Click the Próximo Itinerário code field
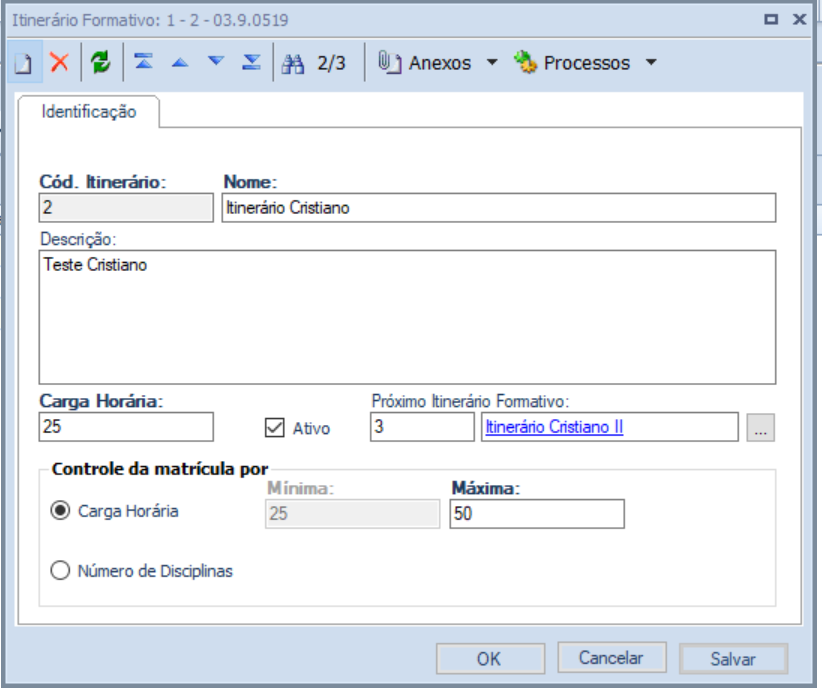 coord(422,427)
